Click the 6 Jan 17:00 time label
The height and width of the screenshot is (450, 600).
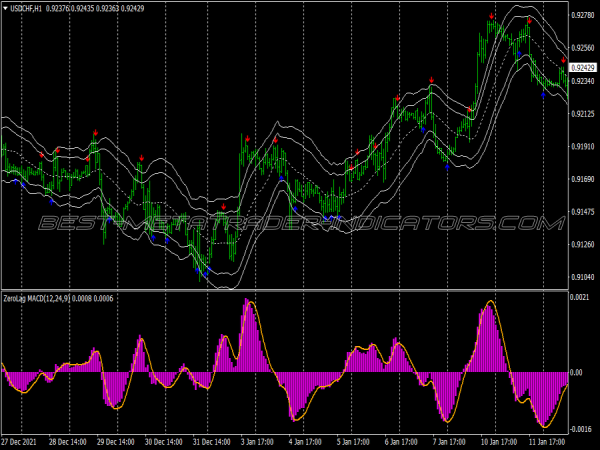[x=401, y=442]
